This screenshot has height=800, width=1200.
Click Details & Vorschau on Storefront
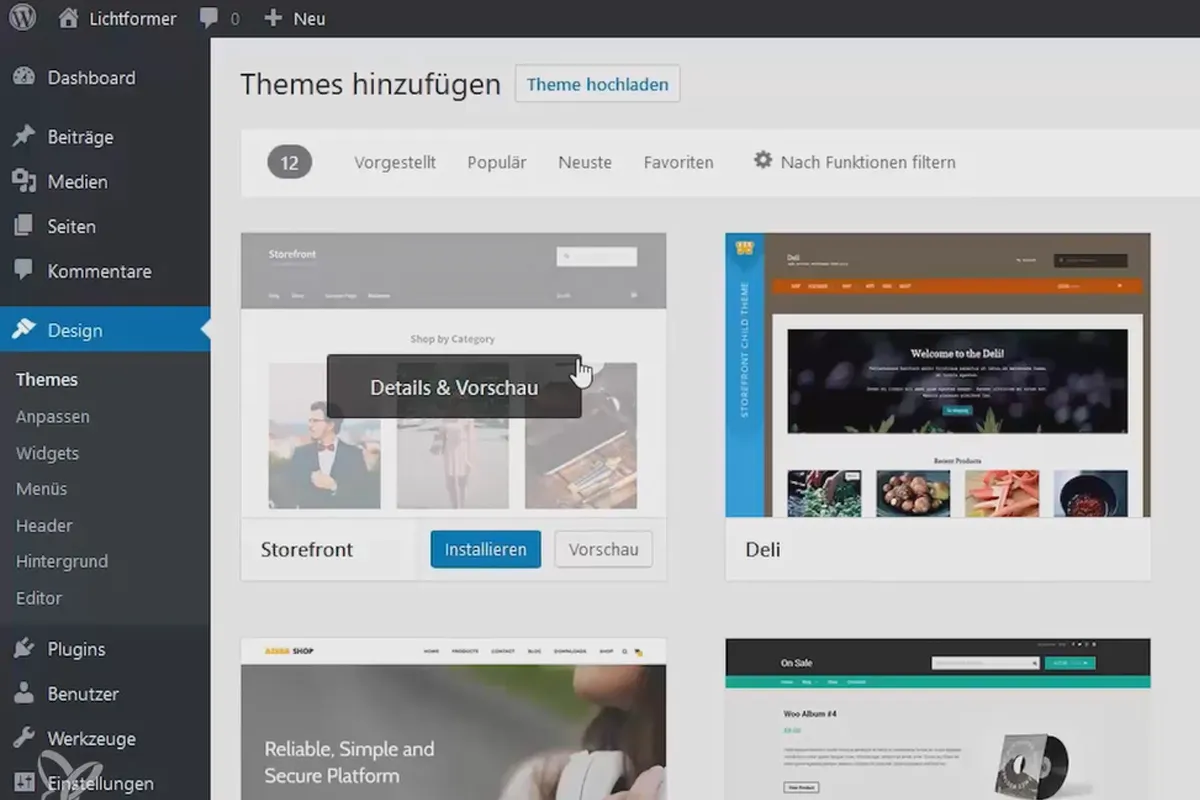coord(454,387)
